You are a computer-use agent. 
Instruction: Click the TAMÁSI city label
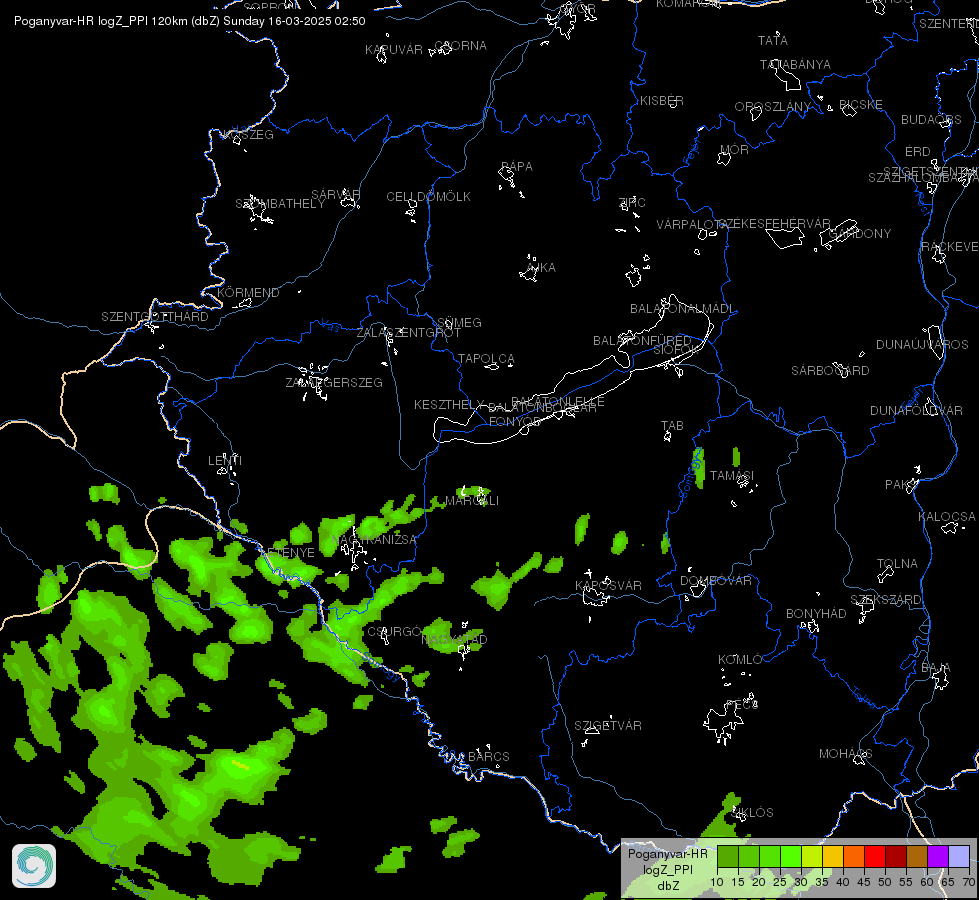732,476
